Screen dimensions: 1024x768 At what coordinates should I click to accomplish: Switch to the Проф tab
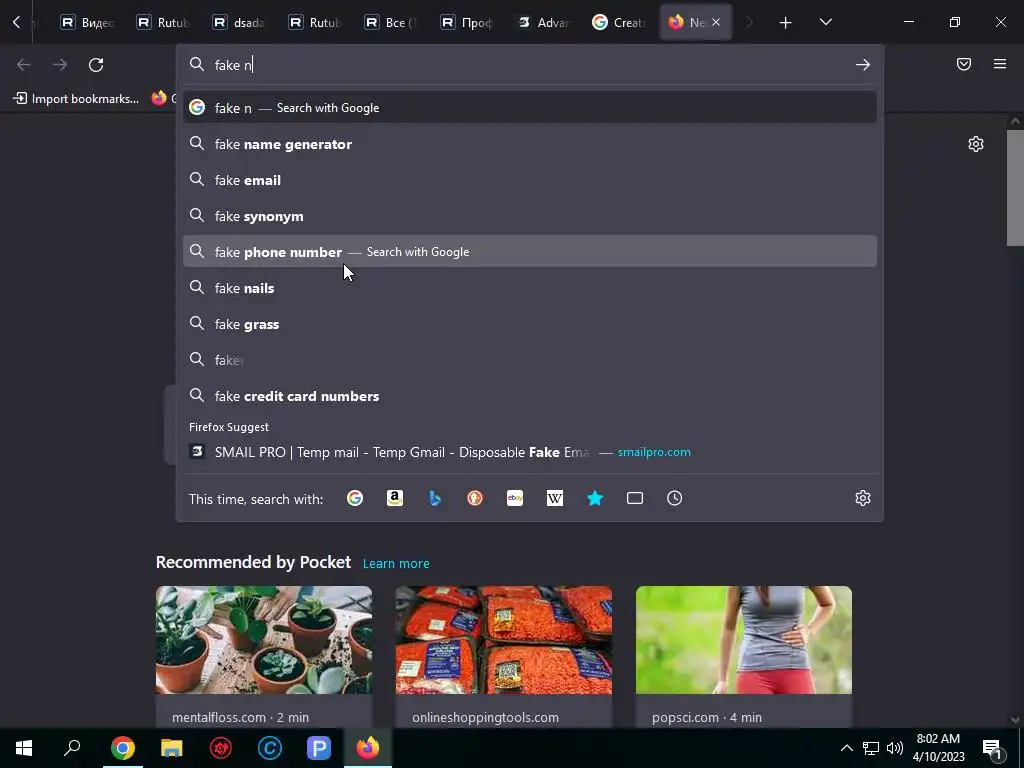(x=467, y=23)
